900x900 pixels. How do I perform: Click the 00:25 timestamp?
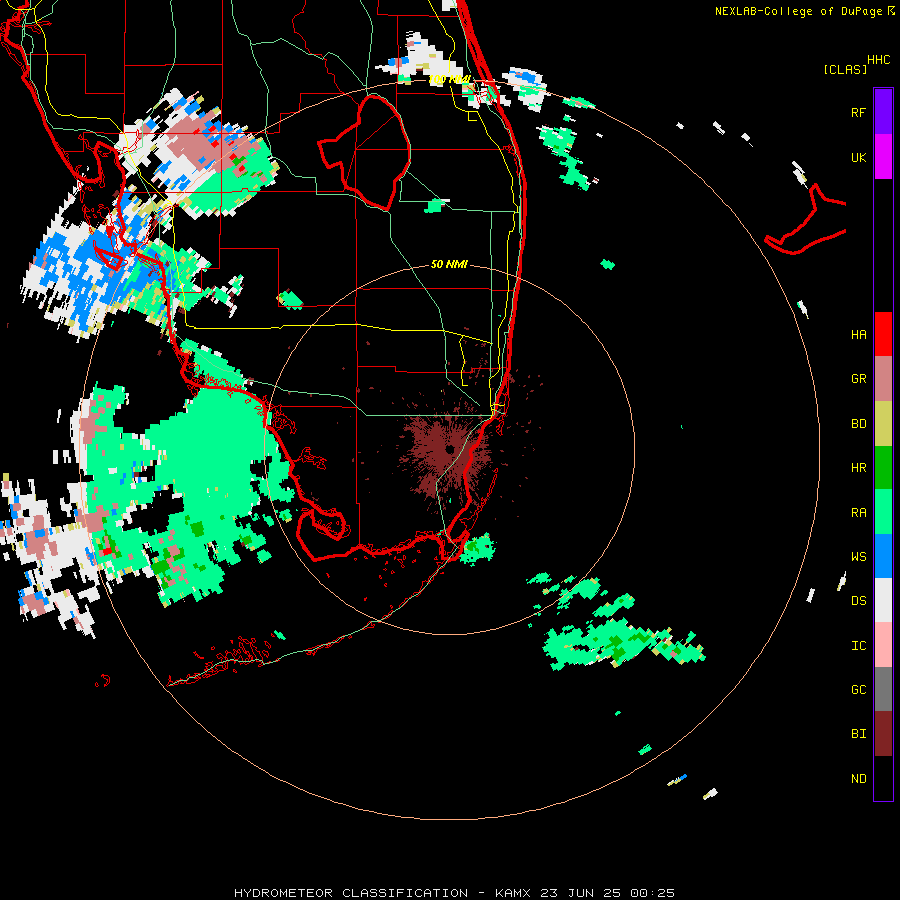pyautogui.click(x=652, y=893)
